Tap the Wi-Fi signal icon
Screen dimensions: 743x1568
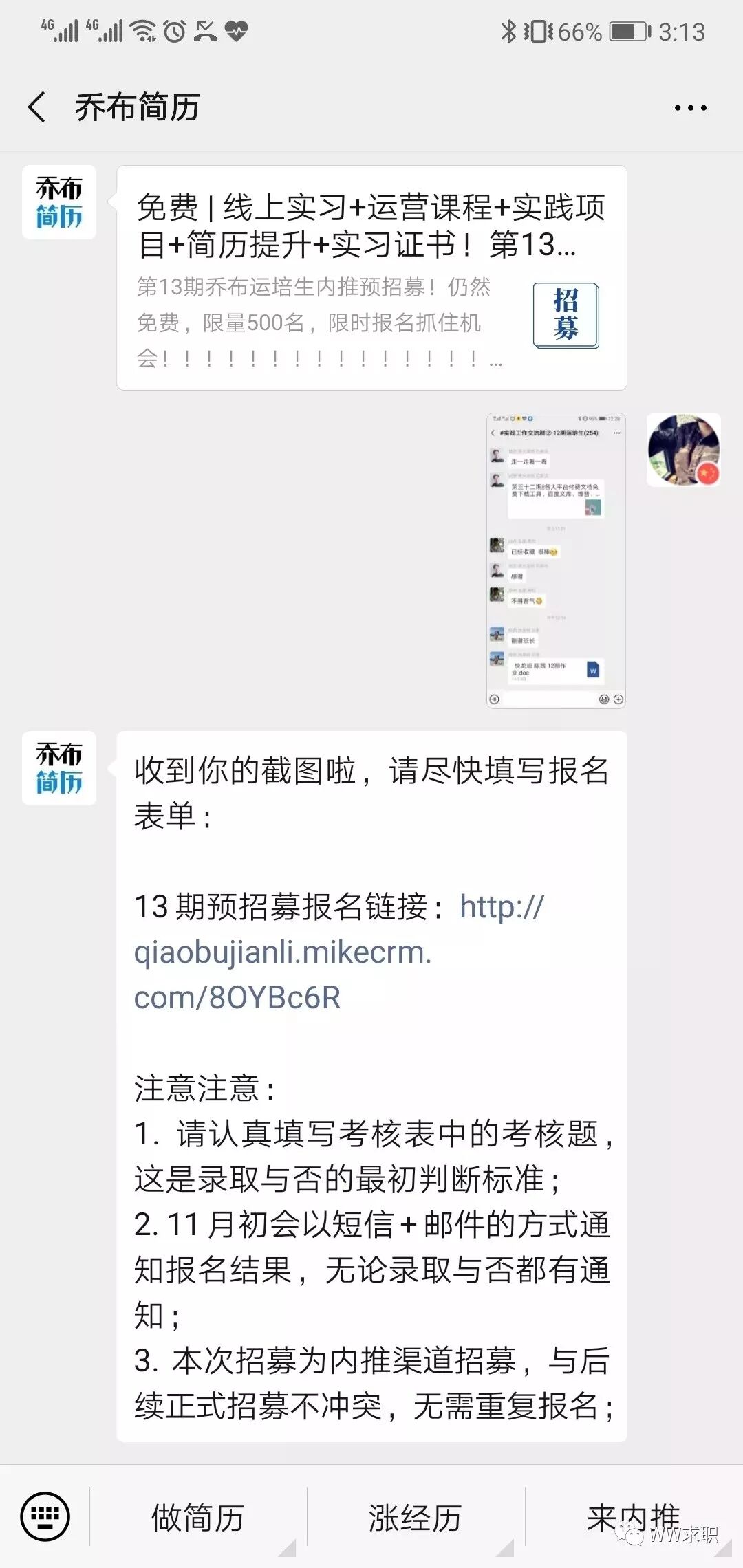point(144,31)
